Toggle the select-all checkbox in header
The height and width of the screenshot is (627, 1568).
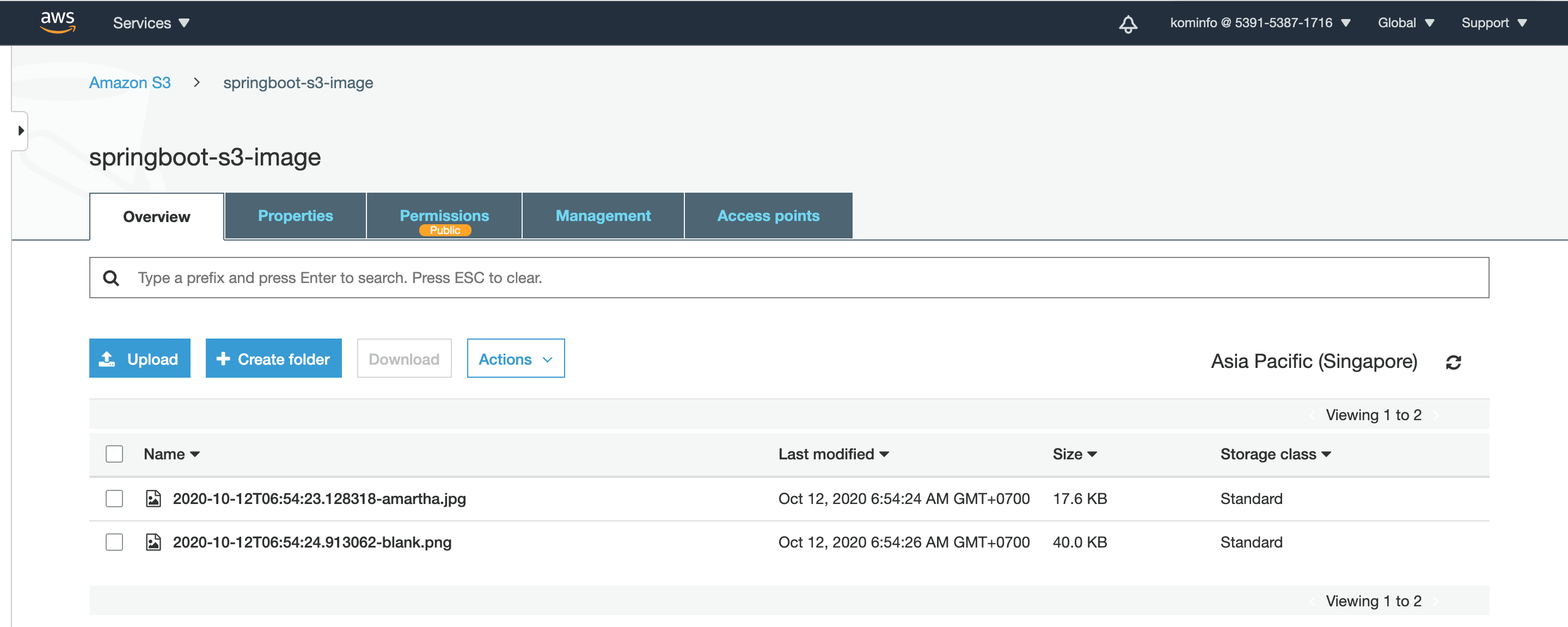[114, 454]
